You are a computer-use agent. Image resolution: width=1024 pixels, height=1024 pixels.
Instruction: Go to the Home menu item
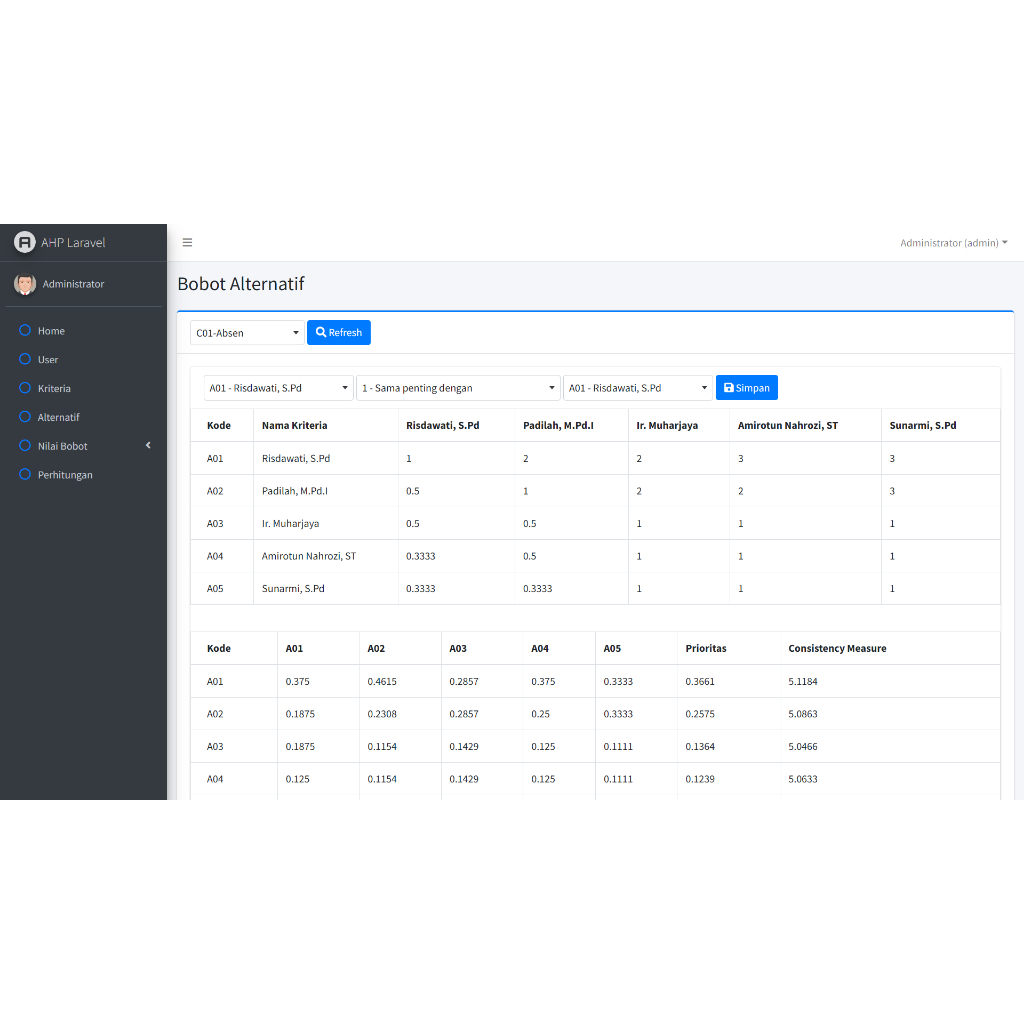[x=51, y=331]
